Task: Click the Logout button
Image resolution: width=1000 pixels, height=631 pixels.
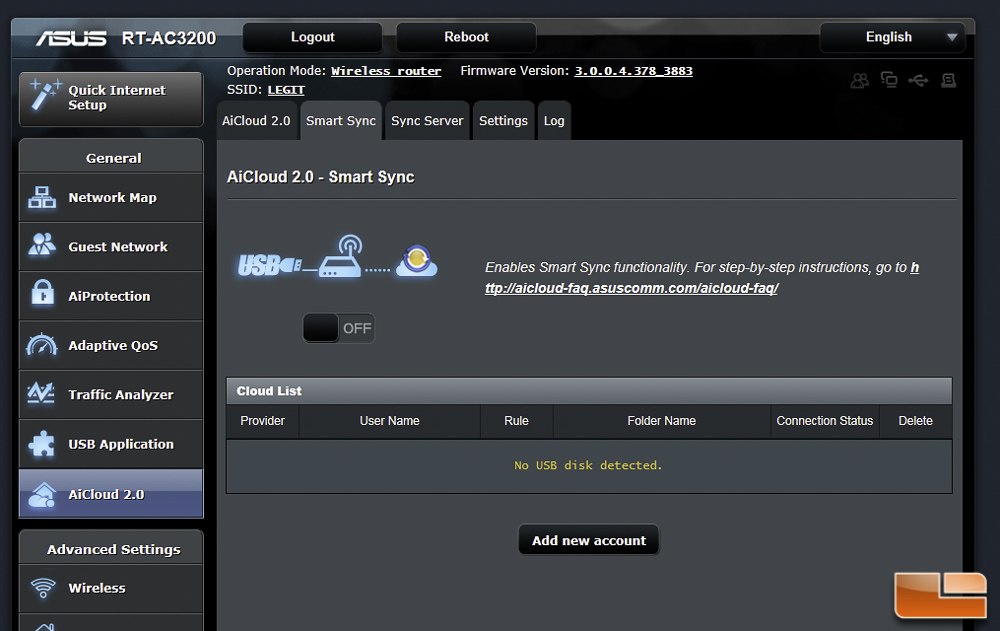Action: [312, 37]
